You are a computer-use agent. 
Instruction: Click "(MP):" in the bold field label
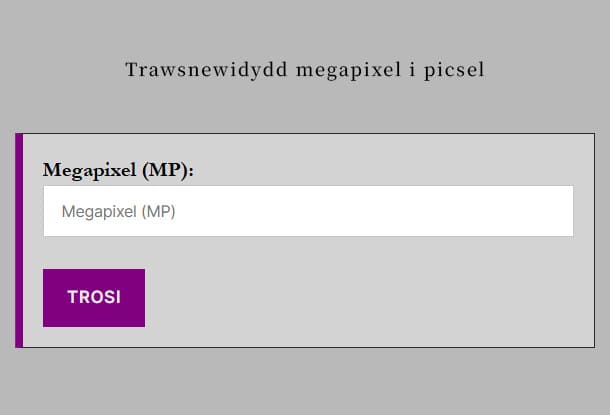[167, 170]
